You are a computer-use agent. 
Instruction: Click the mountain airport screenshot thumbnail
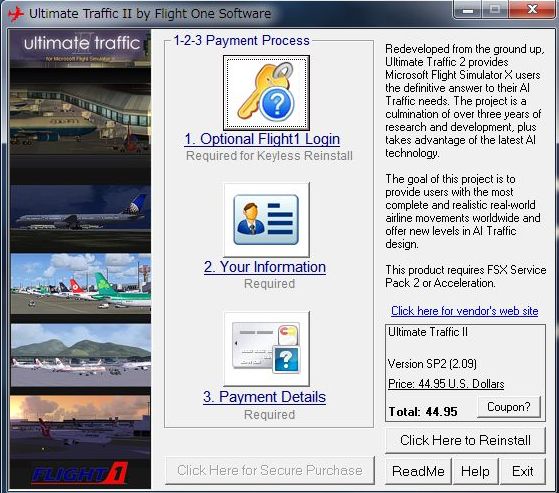(x=81, y=355)
